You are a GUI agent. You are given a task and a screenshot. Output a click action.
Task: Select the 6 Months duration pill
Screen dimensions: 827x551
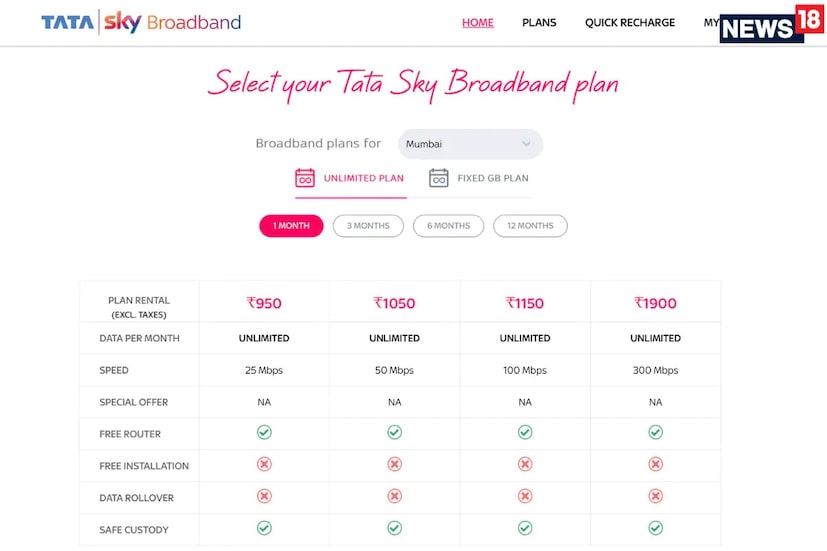[448, 226]
